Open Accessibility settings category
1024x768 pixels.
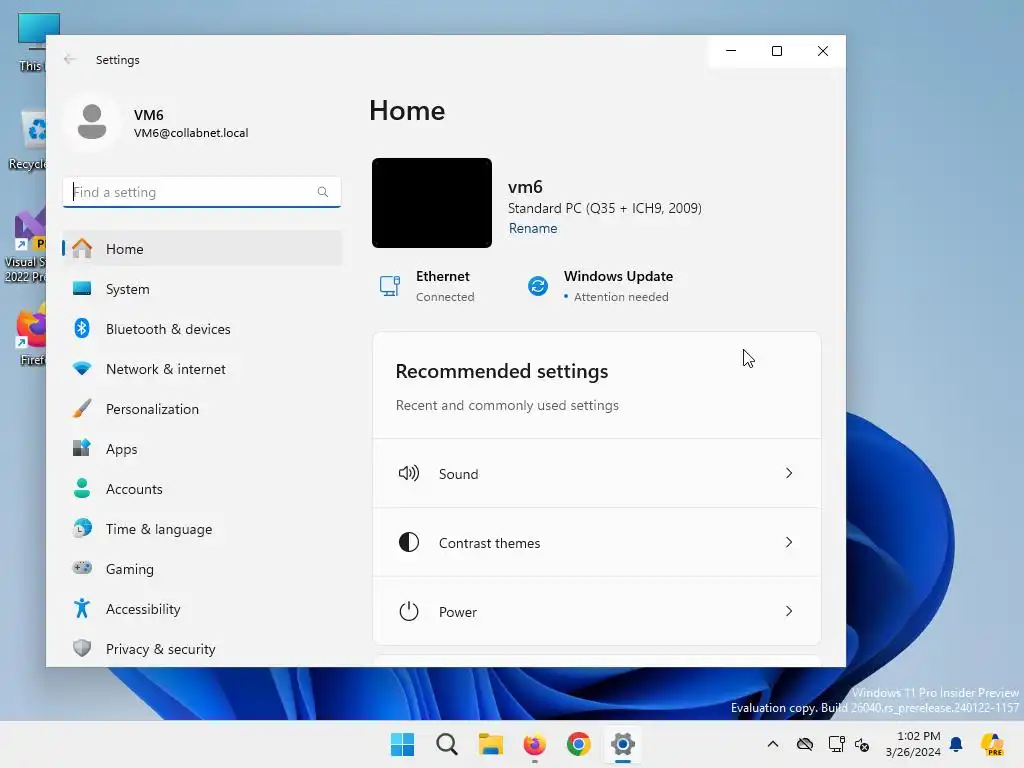point(202,609)
